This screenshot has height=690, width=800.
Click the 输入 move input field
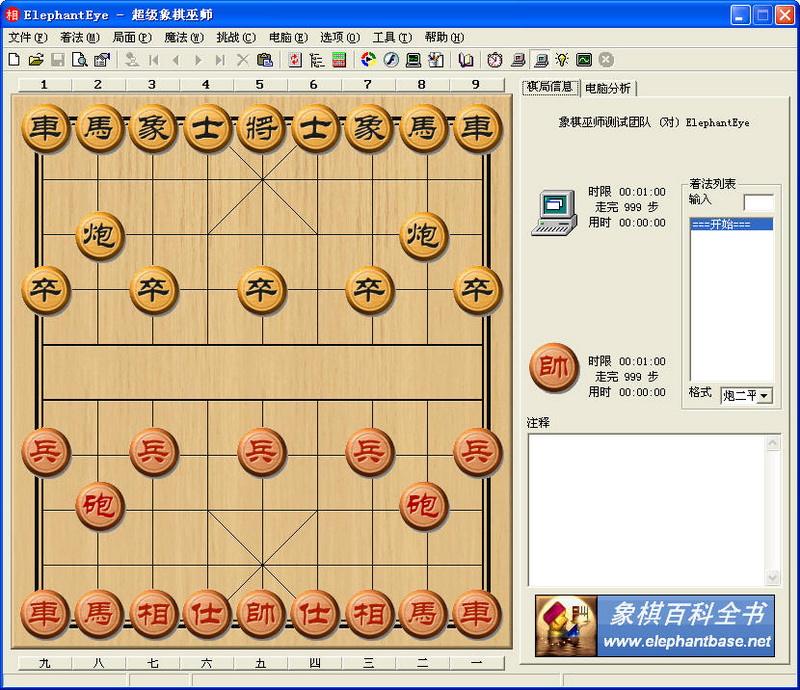click(x=758, y=203)
